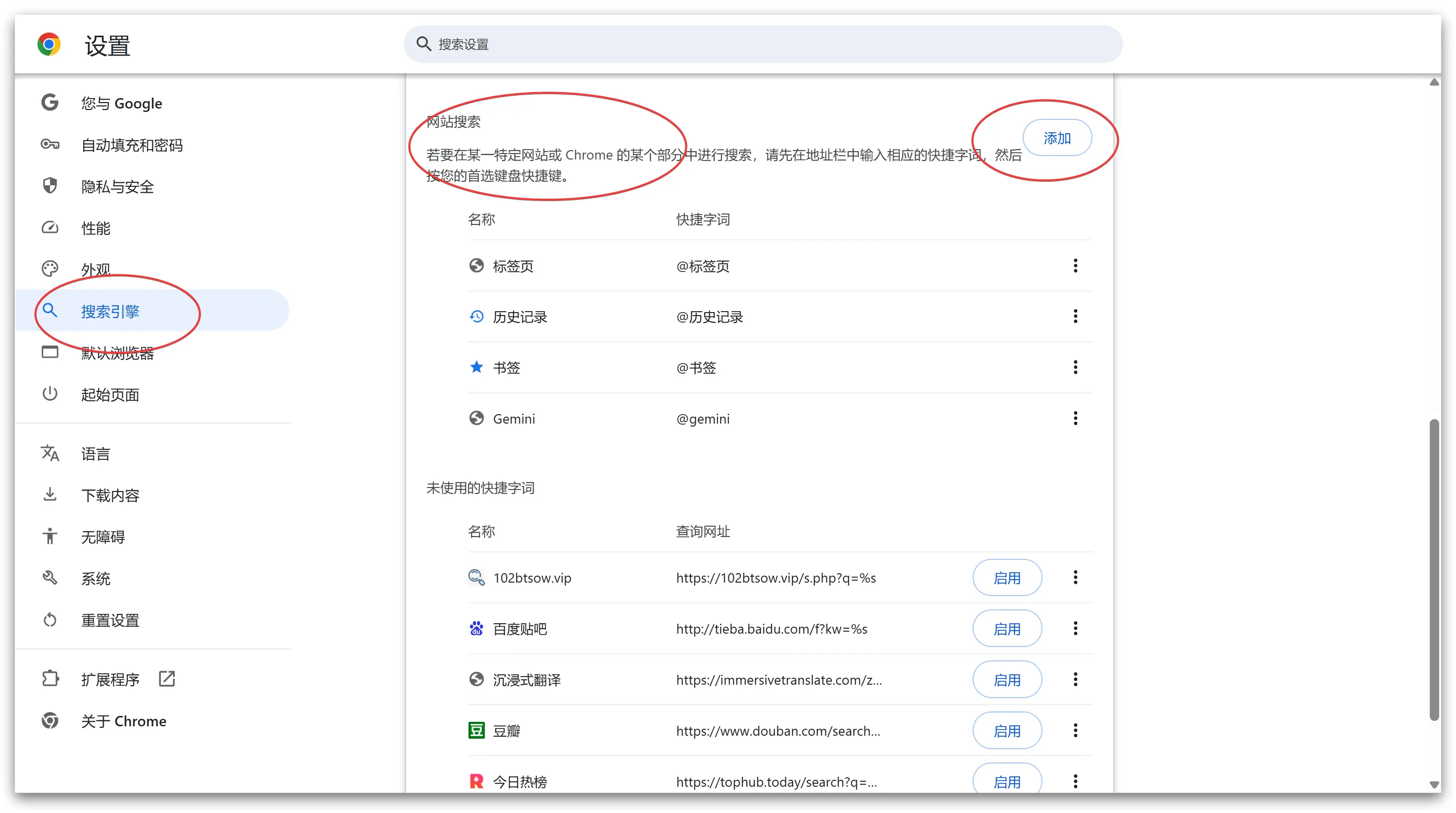
Task: Click the 搜索设置 search field
Action: 763,44
